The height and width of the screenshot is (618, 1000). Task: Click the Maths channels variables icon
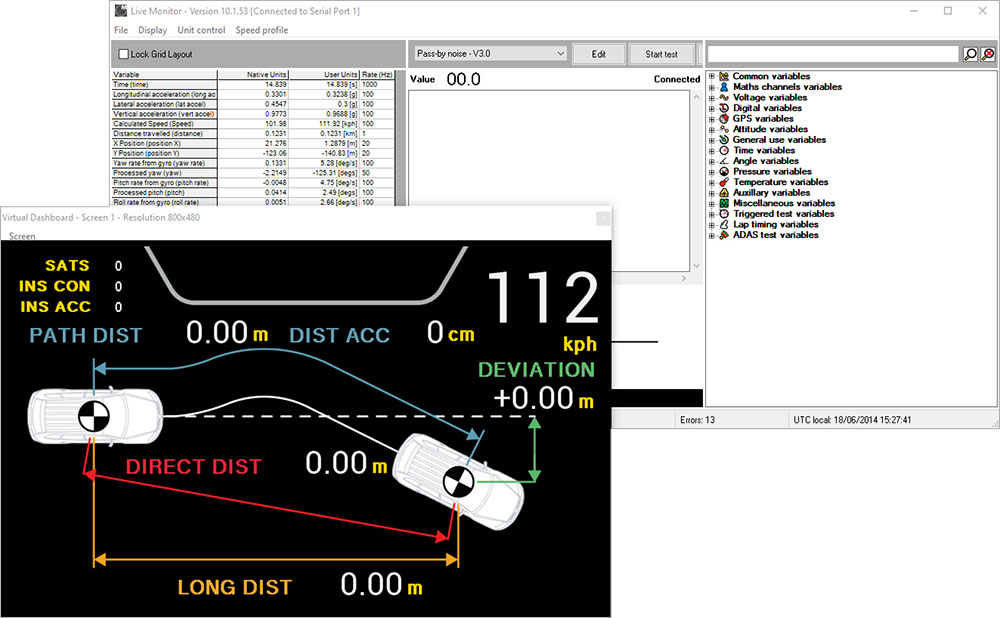tap(724, 87)
